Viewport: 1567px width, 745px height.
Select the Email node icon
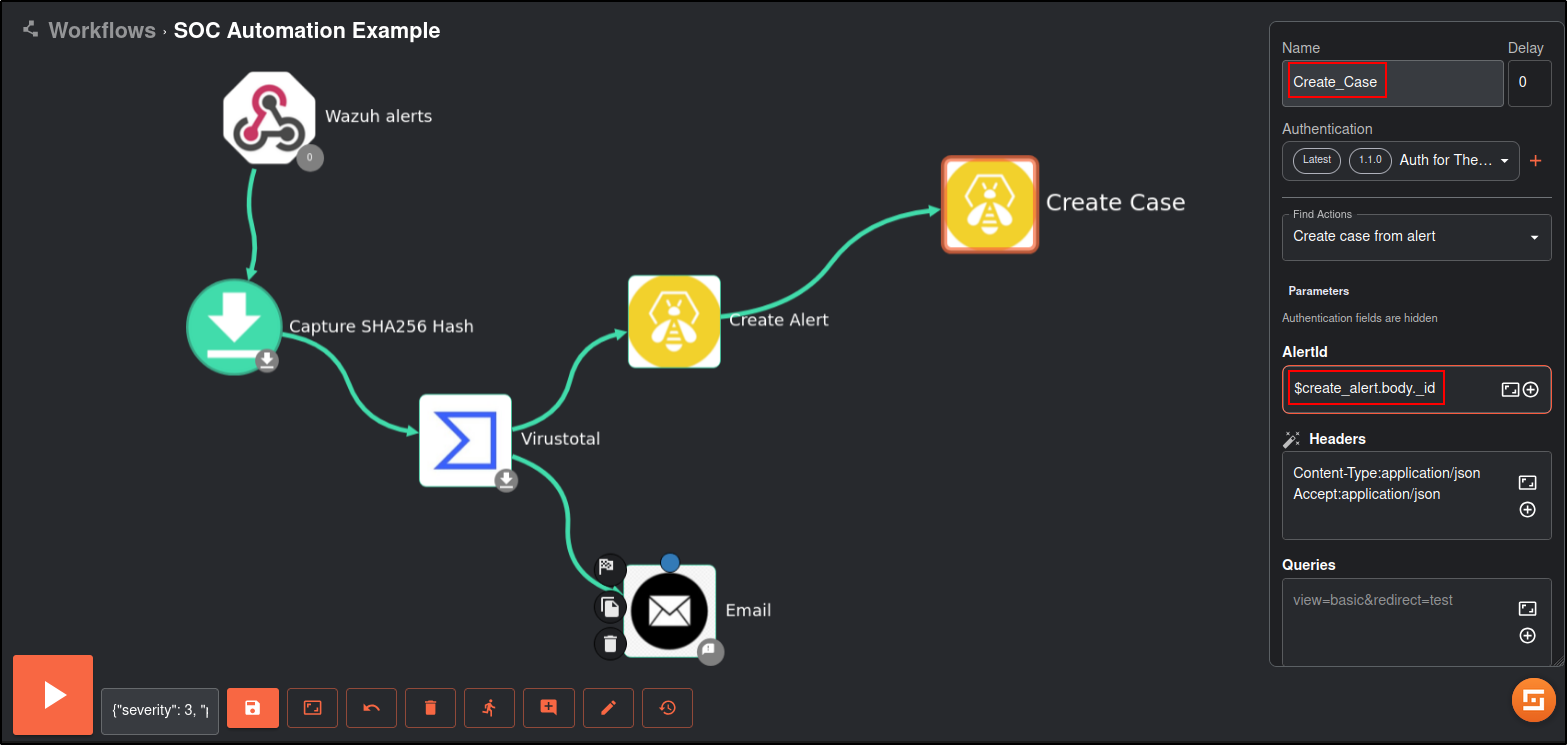[x=669, y=611]
